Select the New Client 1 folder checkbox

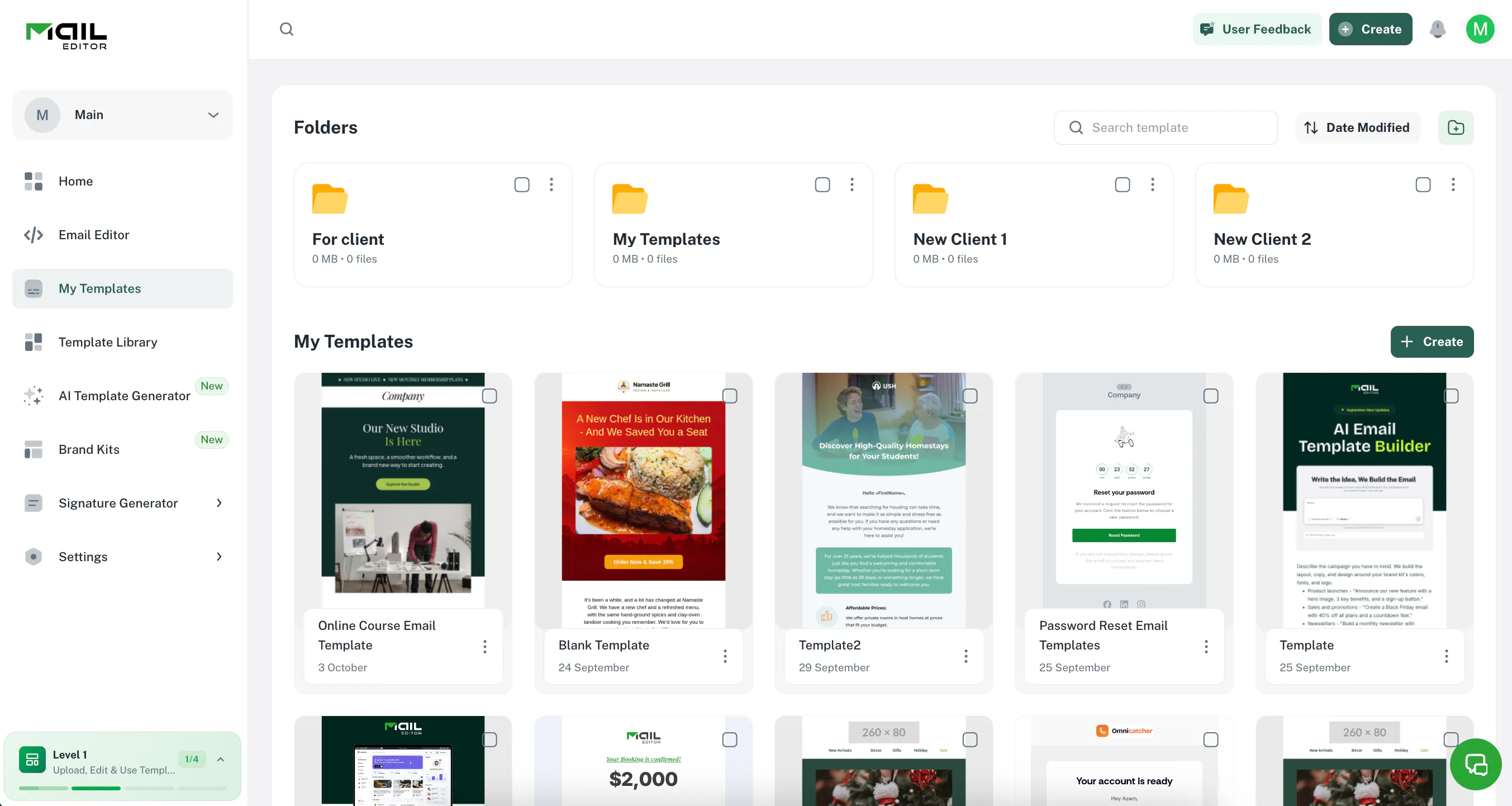(1121, 184)
